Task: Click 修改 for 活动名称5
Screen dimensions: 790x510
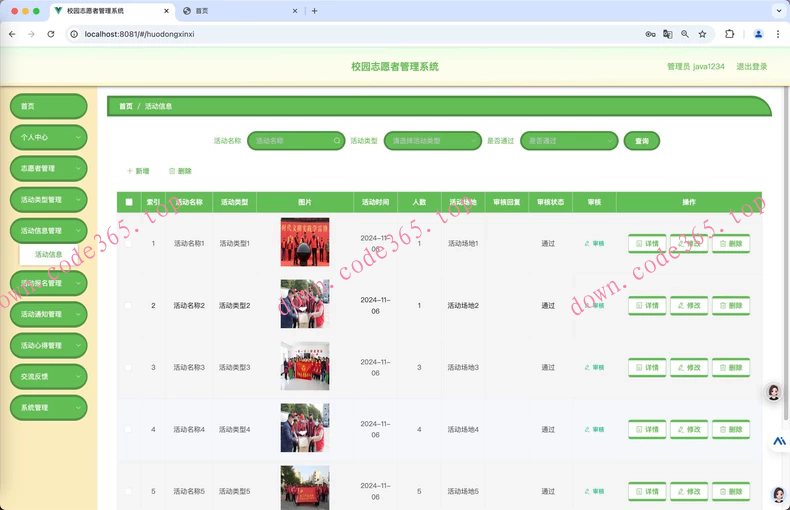Action: coord(689,491)
